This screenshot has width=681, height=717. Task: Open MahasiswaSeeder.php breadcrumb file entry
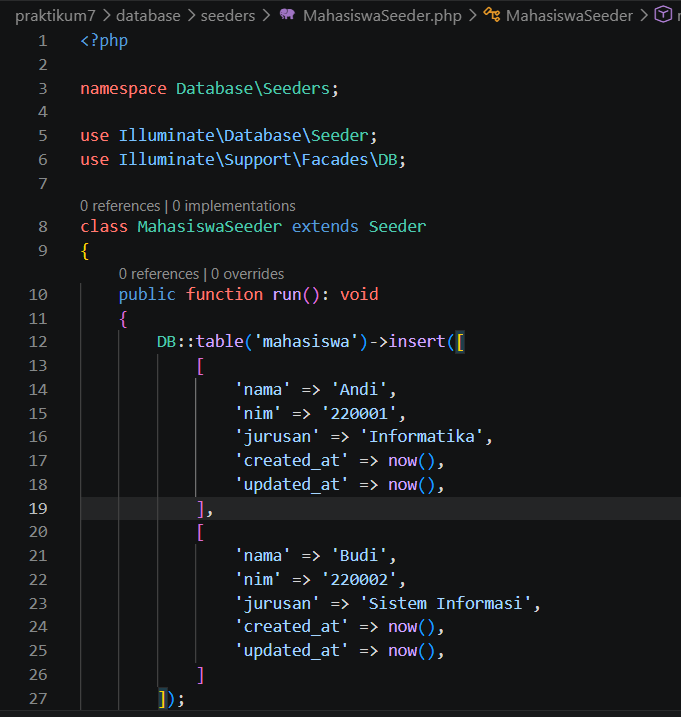[x=382, y=16]
